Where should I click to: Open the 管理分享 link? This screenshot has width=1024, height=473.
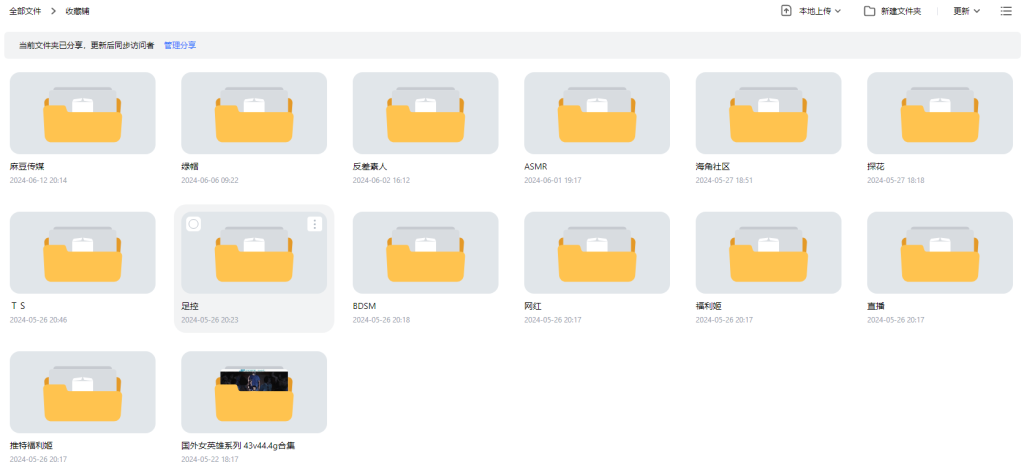pos(180,45)
